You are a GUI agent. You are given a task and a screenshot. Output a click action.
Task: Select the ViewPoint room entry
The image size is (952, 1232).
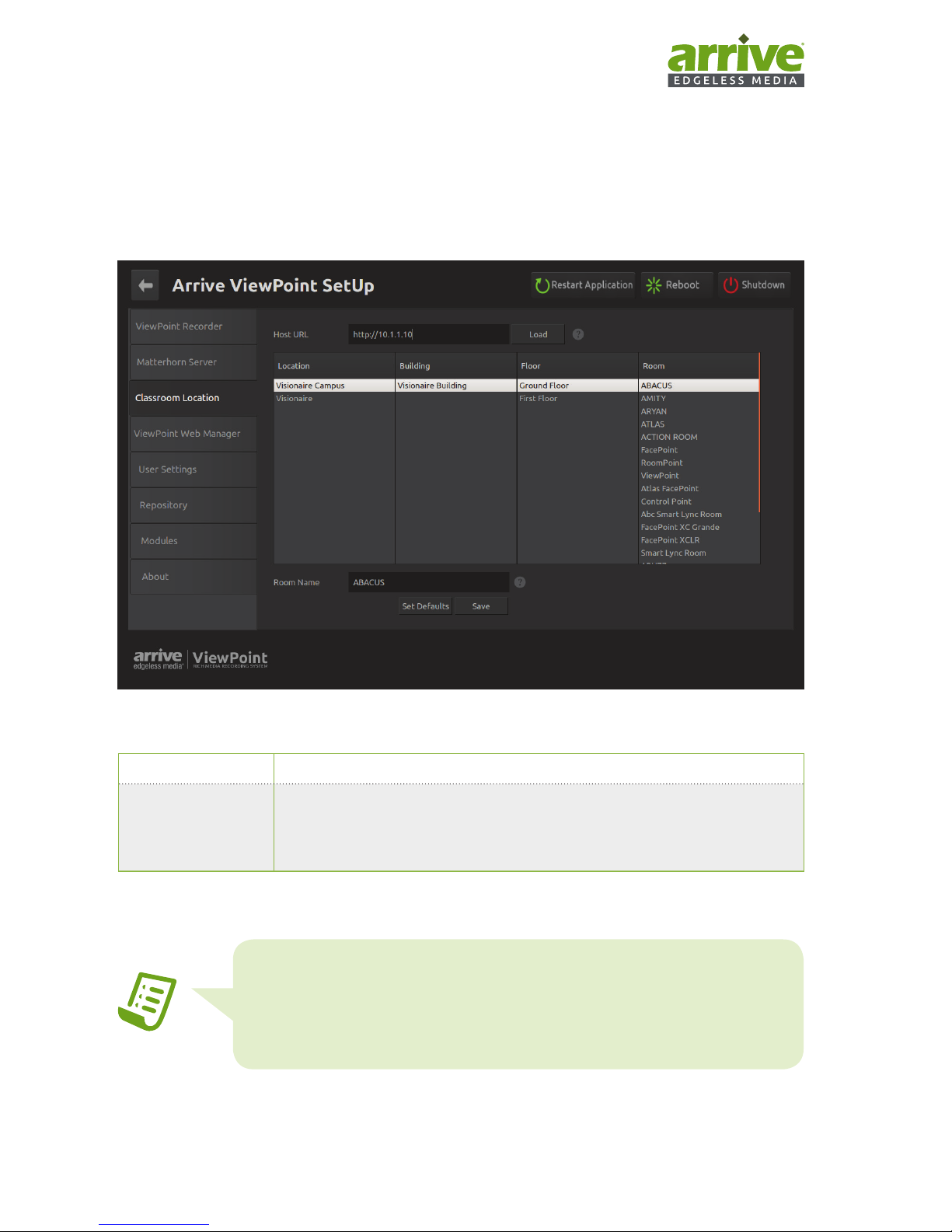tap(698, 476)
